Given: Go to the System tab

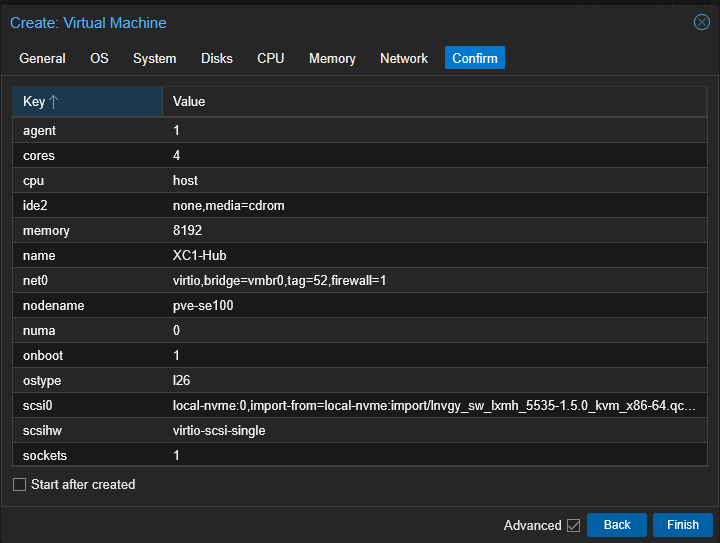Looking at the screenshot, I should coord(154,59).
